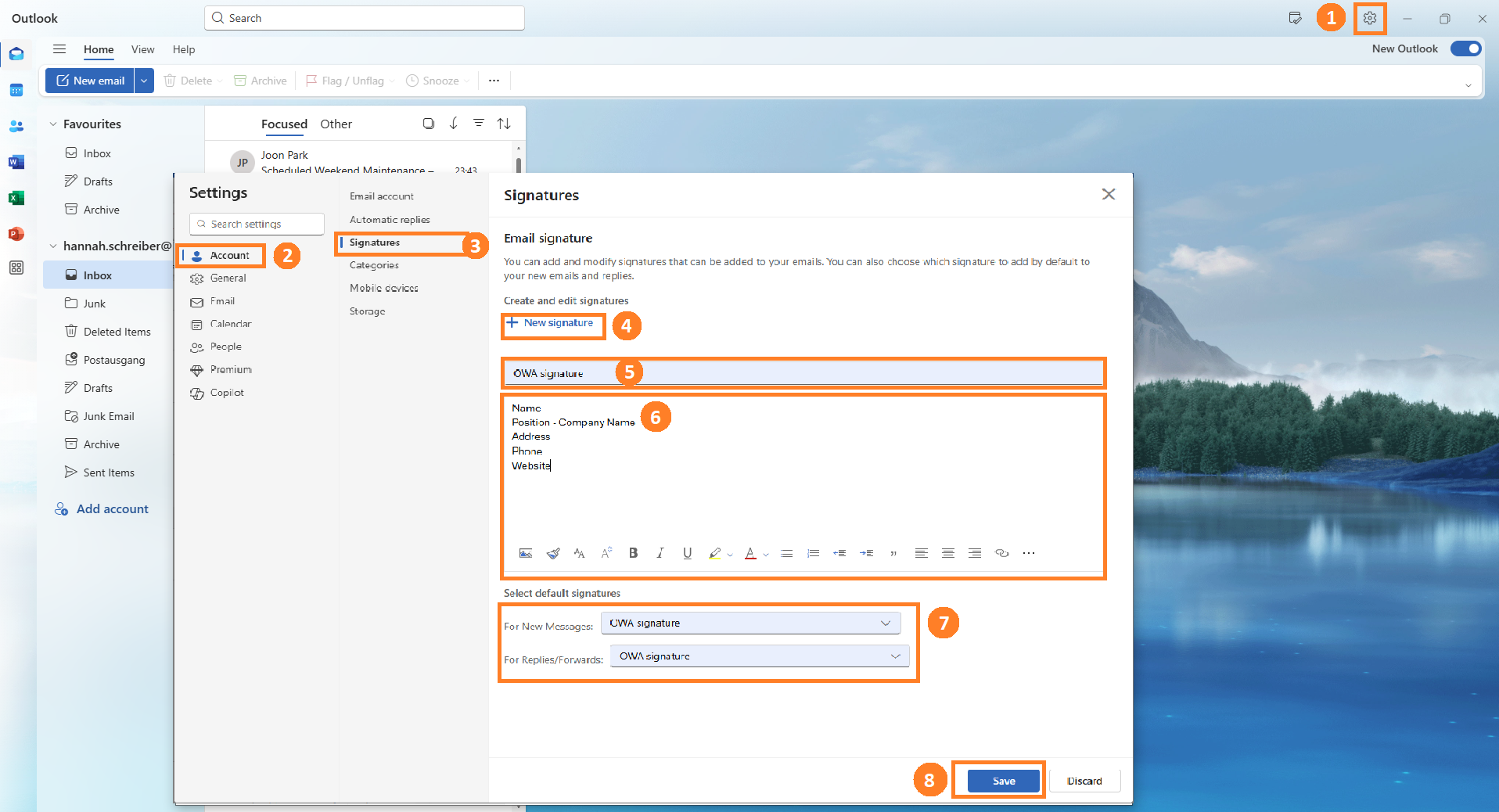Open the Calendar app in sidebar

(16, 90)
